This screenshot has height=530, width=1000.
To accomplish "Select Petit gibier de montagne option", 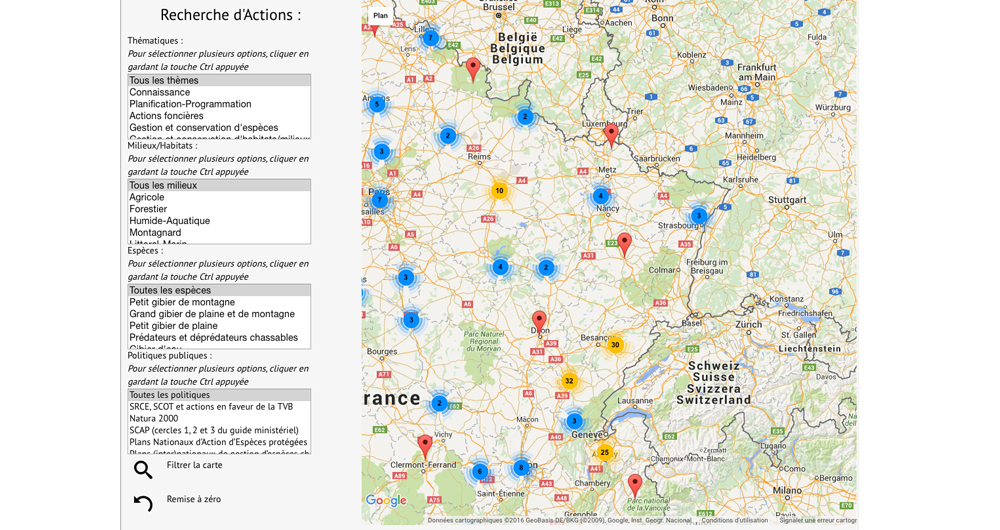I will [219, 302].
